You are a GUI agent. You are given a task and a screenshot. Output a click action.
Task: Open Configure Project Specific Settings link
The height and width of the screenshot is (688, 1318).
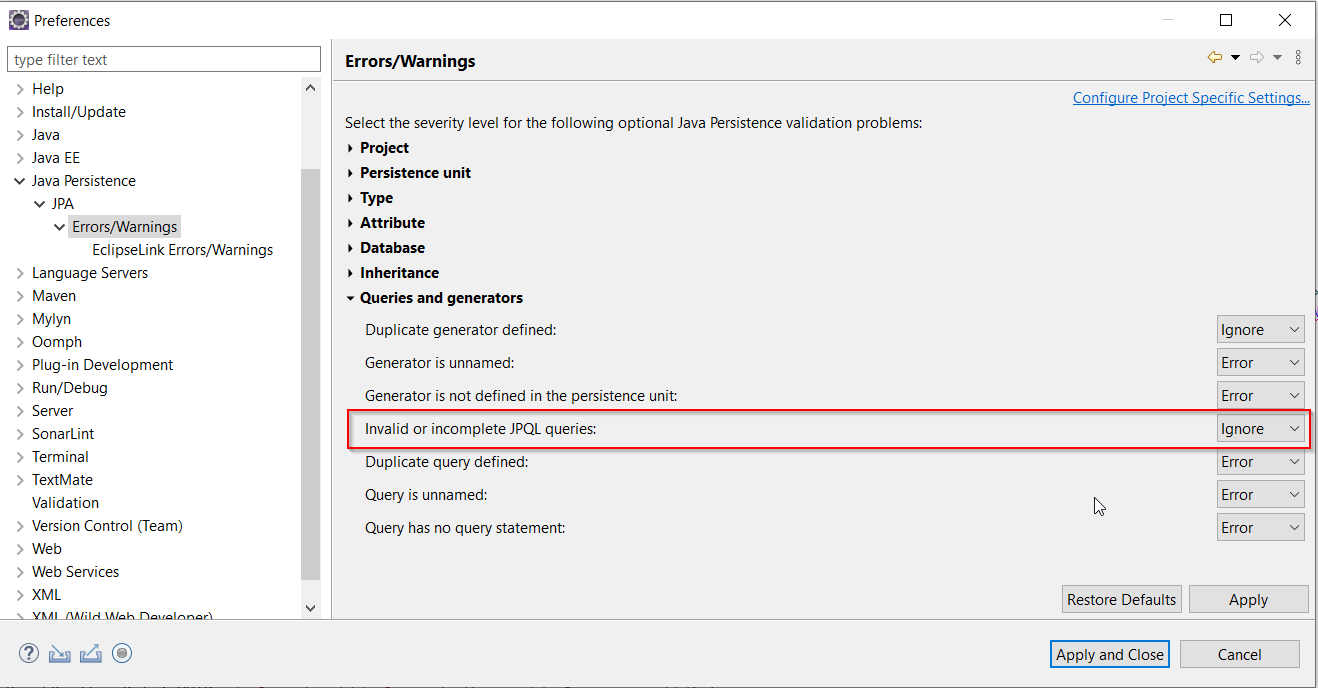pos(1191,98)
